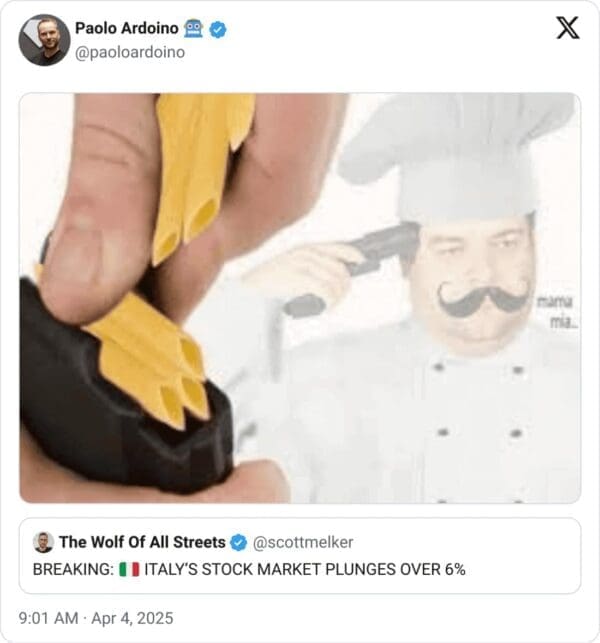Open the quoted BREAKING stock market tweet text
This screenshot has height=643, width=600.
point(249,570)
